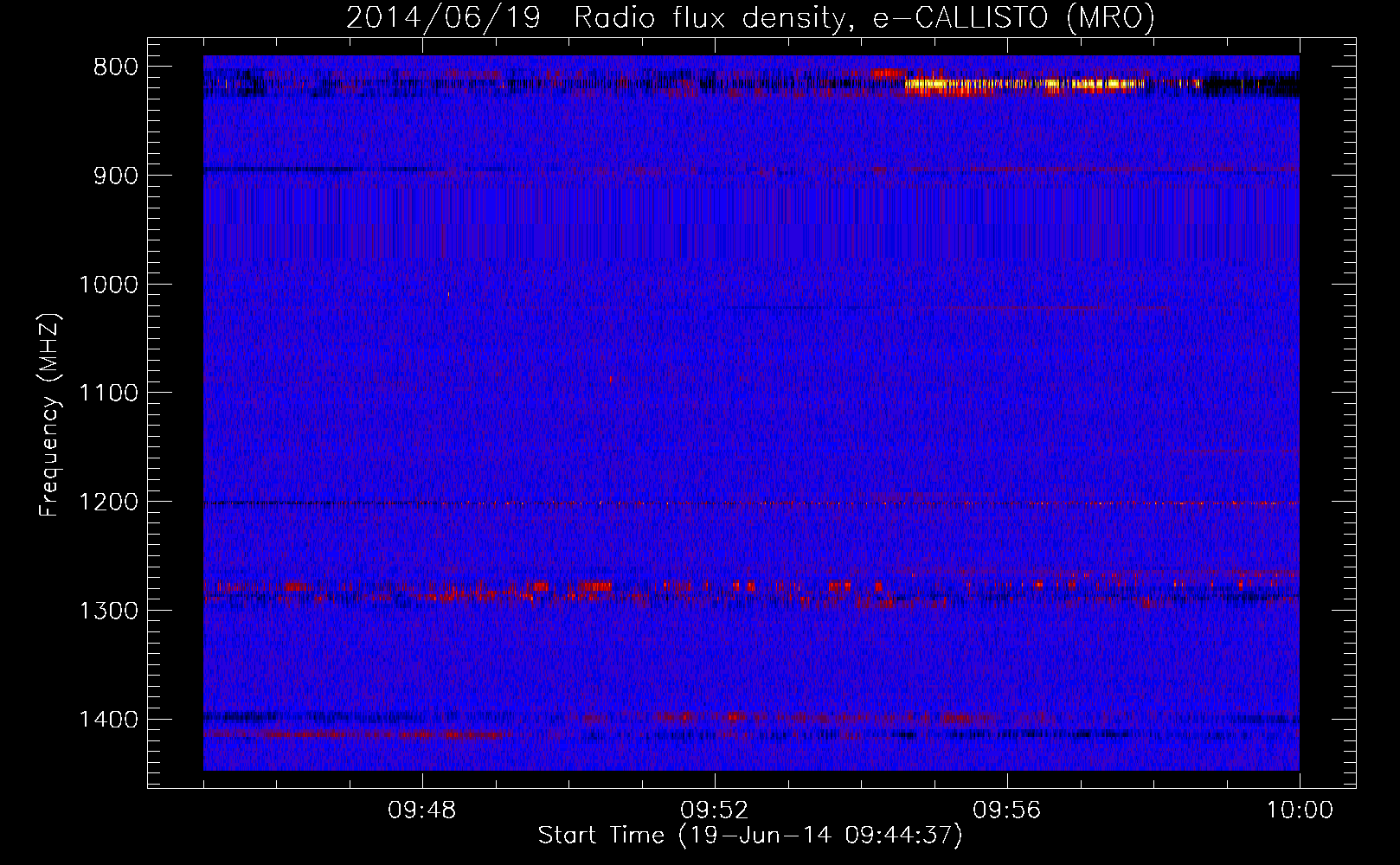Select the 900 frequency axis label
The height and width of the screenshot is (865, 1400).
114,176
